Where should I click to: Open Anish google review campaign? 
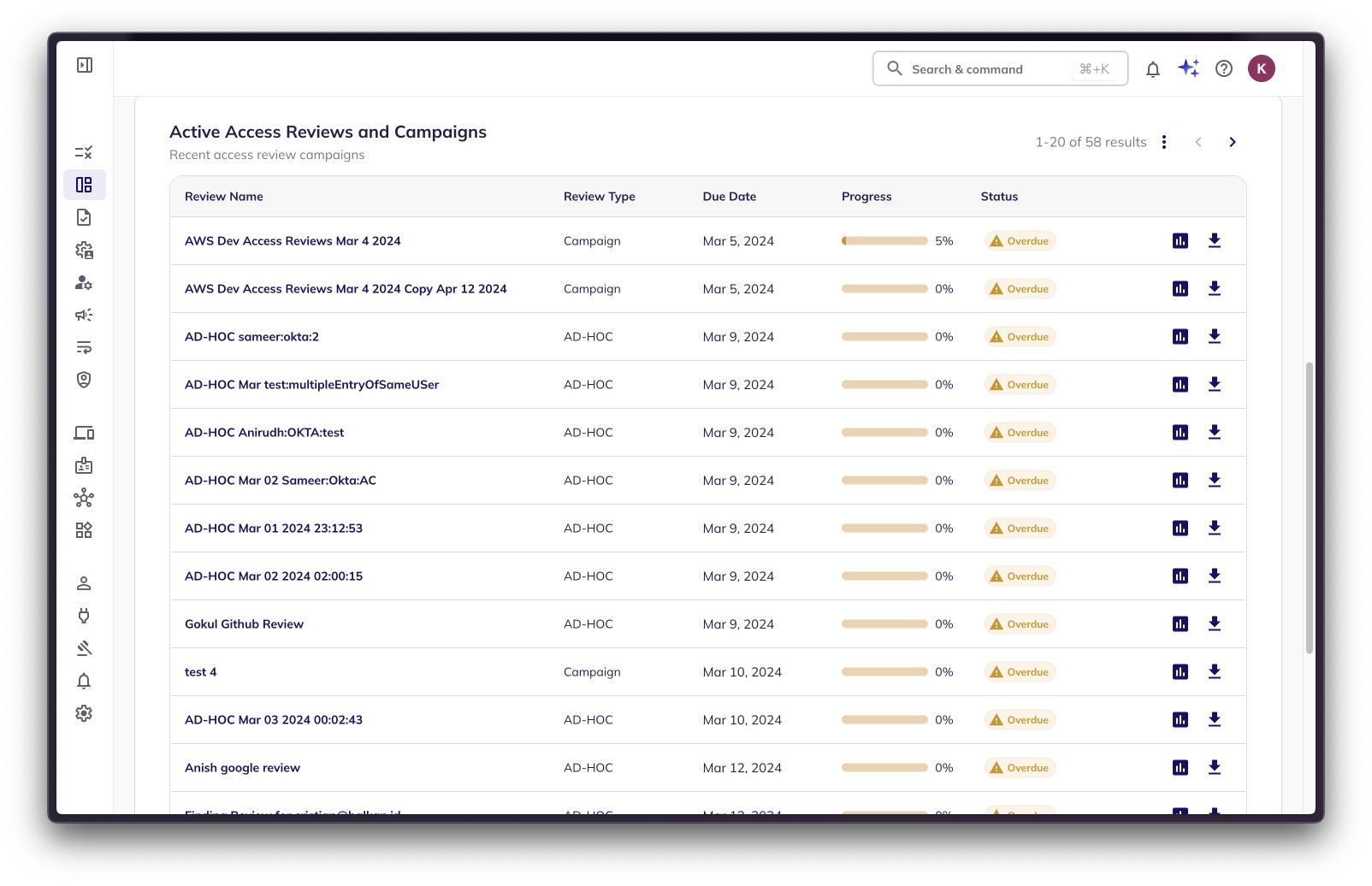[x=242, y=768]
